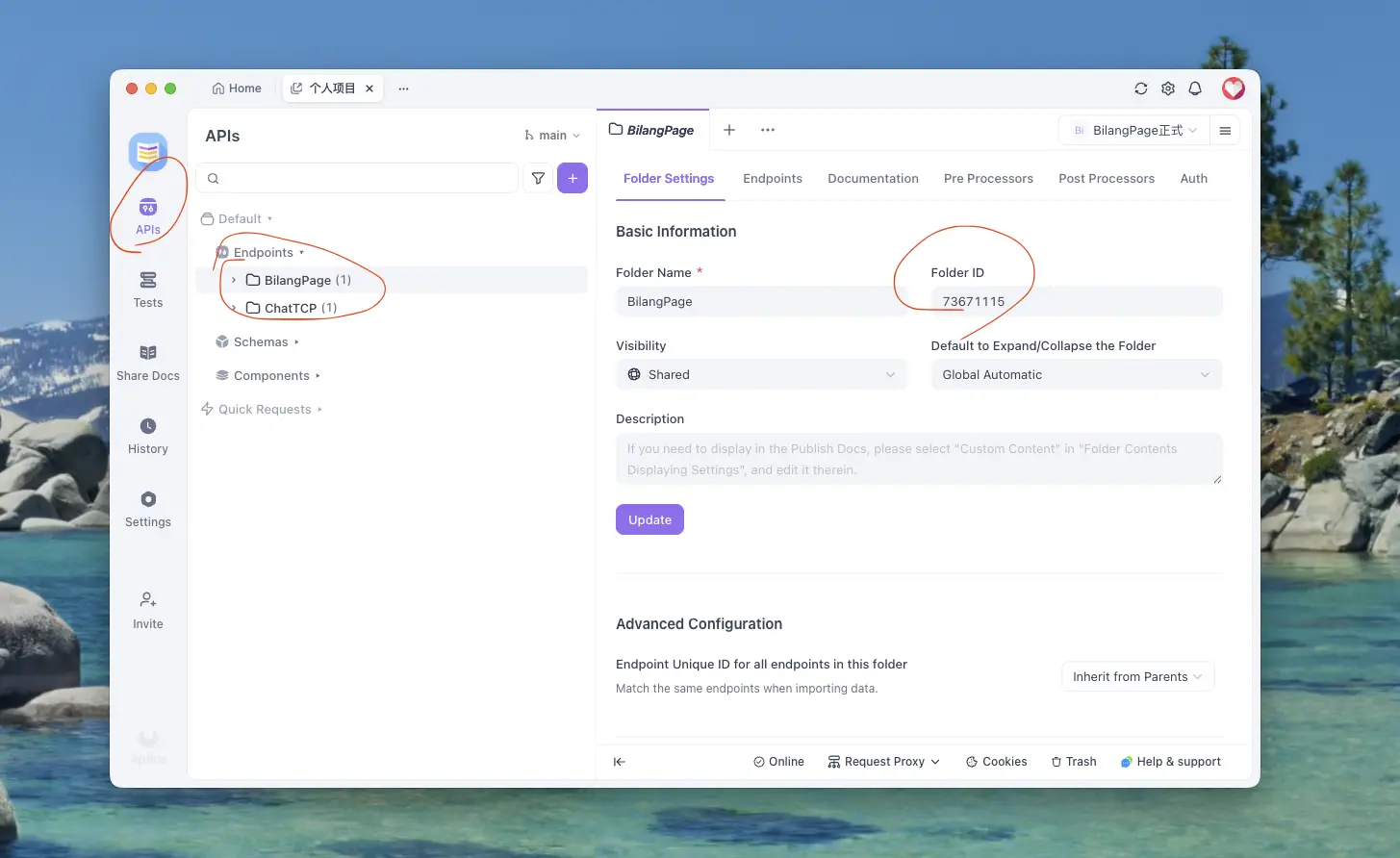Click the Folder Name input field
The image size is (1400, 858).
point(761,302)
